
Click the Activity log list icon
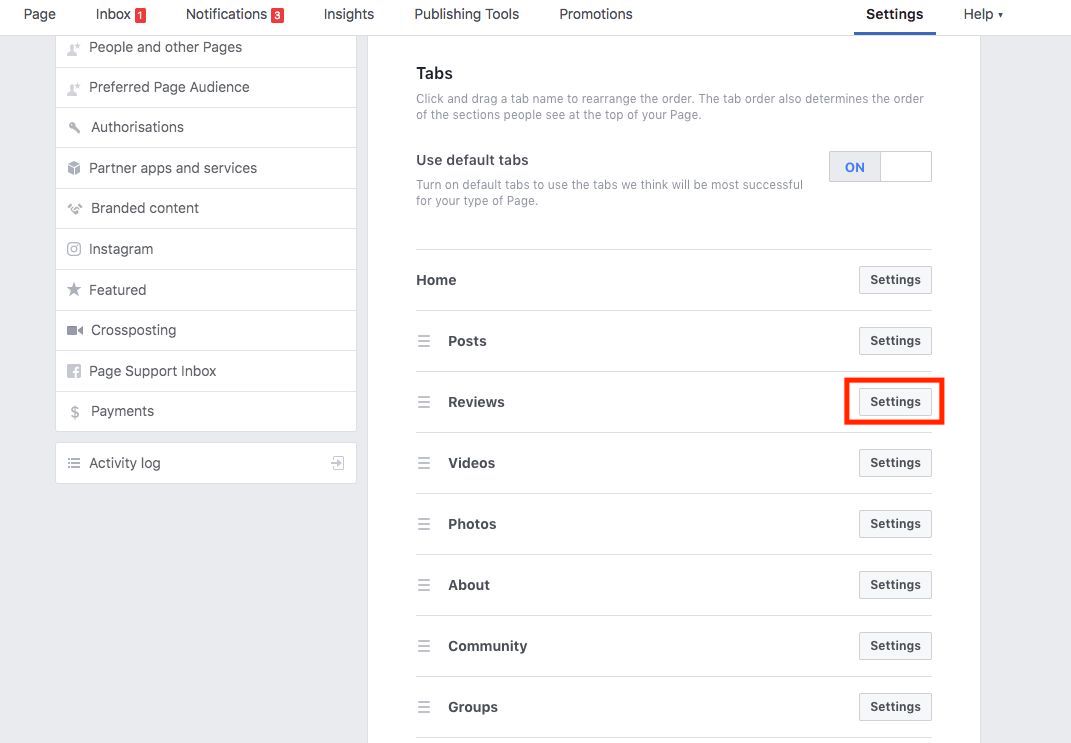pyautogui.click(x=74, y=463)
